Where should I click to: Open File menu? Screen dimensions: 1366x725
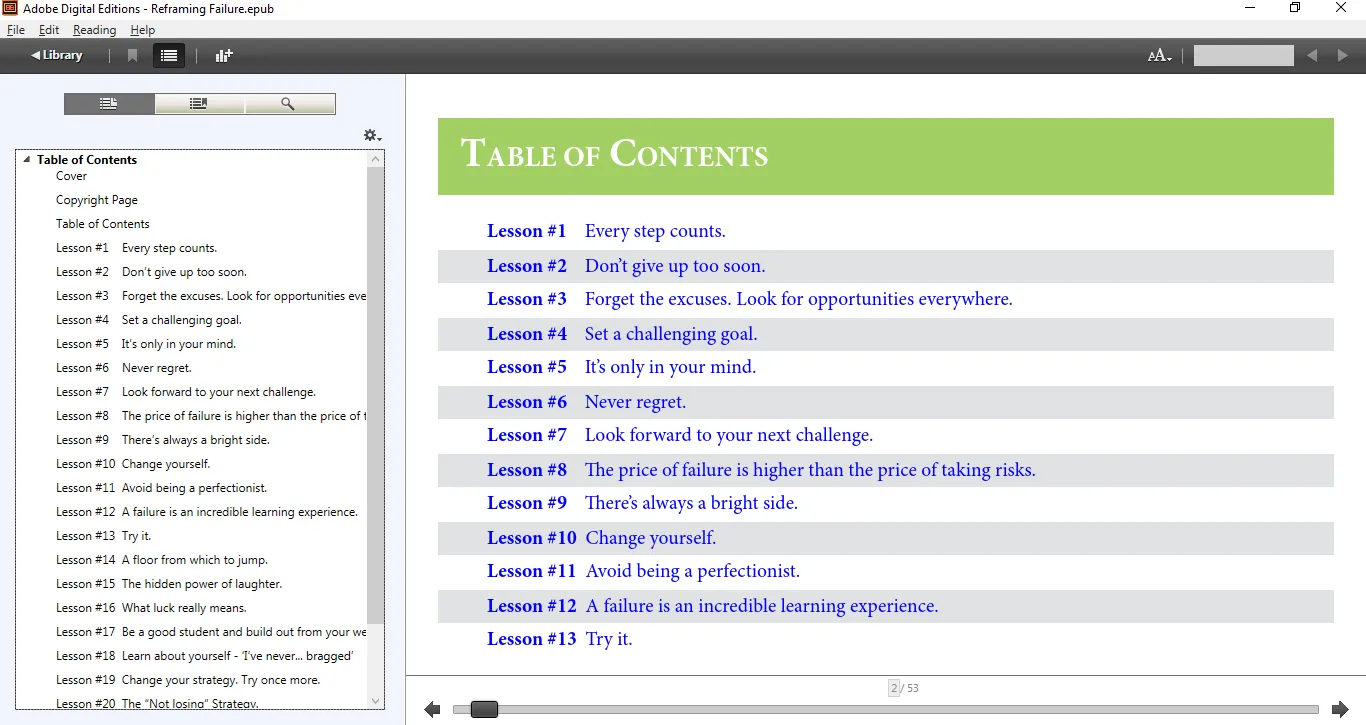coord(16,30)
